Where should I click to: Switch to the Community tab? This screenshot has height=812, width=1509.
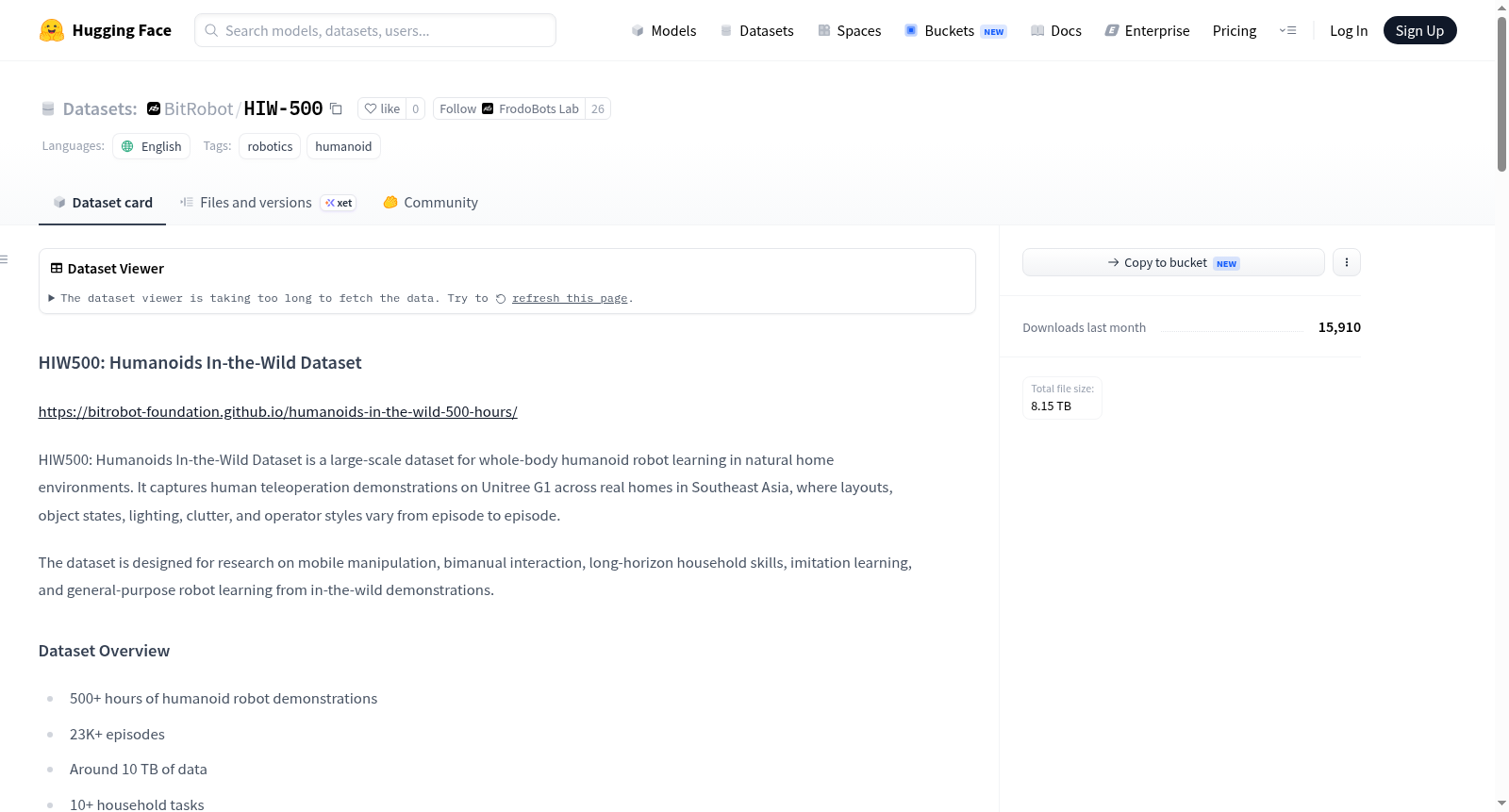431,203
